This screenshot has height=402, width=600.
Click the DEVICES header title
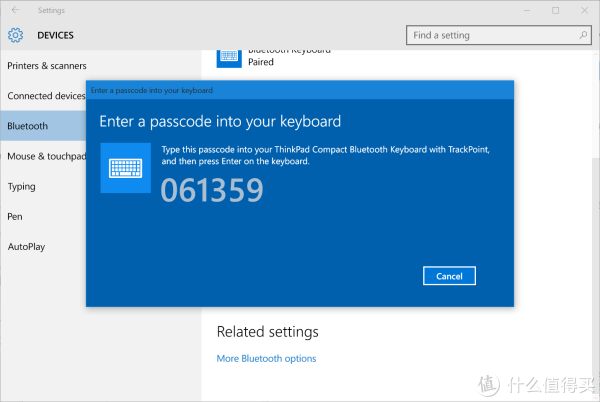(55, 35)
